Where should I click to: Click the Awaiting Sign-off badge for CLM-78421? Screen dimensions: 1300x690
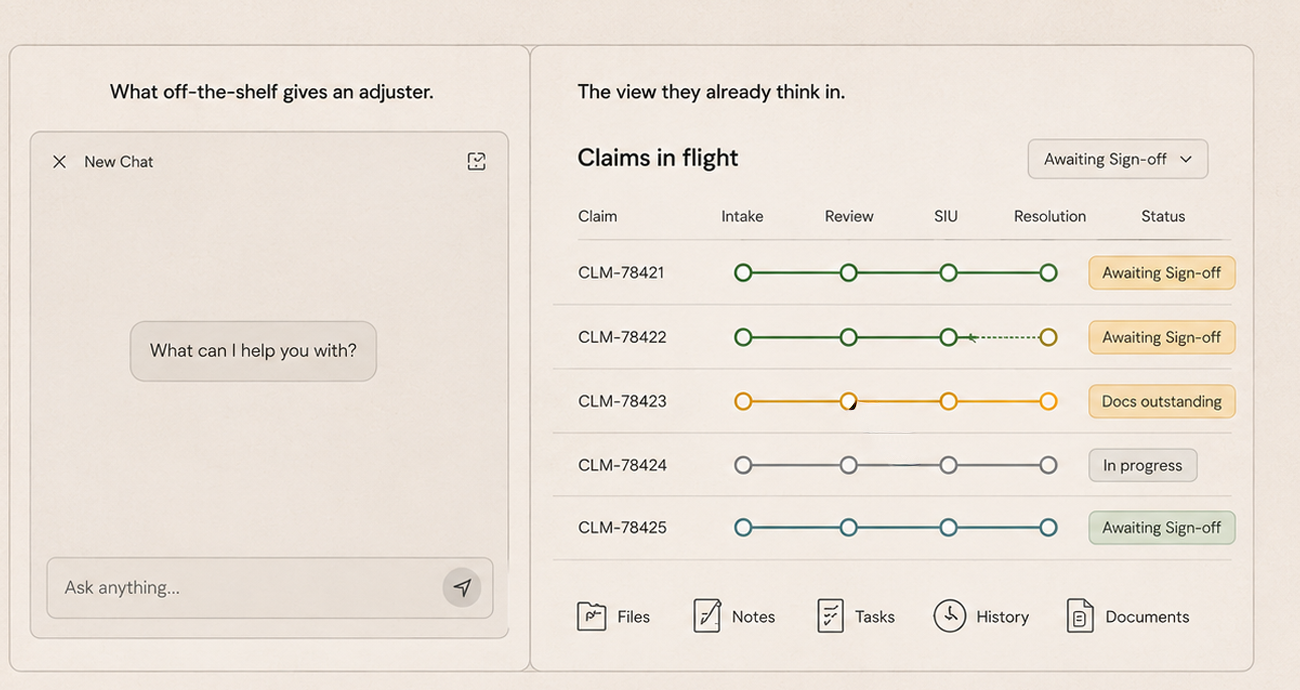(x=1161, y=273)
